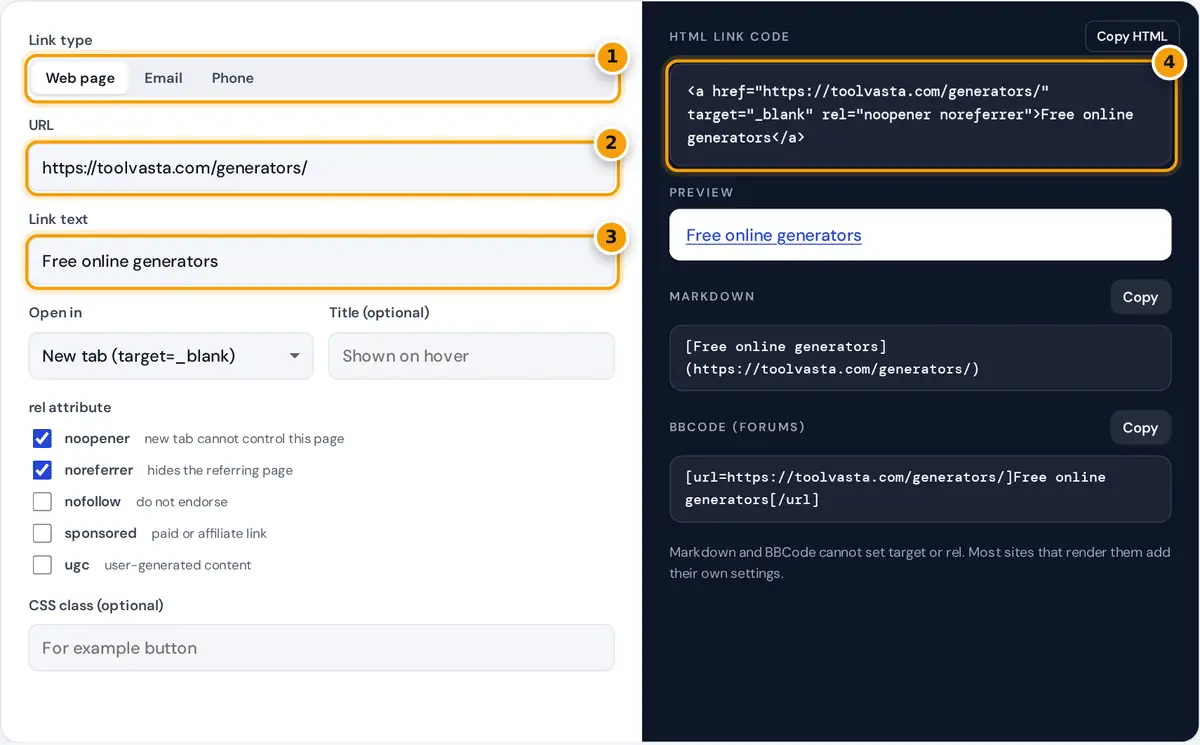Screen dimensions: 1200x745
Task: Click the Copy HTML button
Action: (1132, 36)
